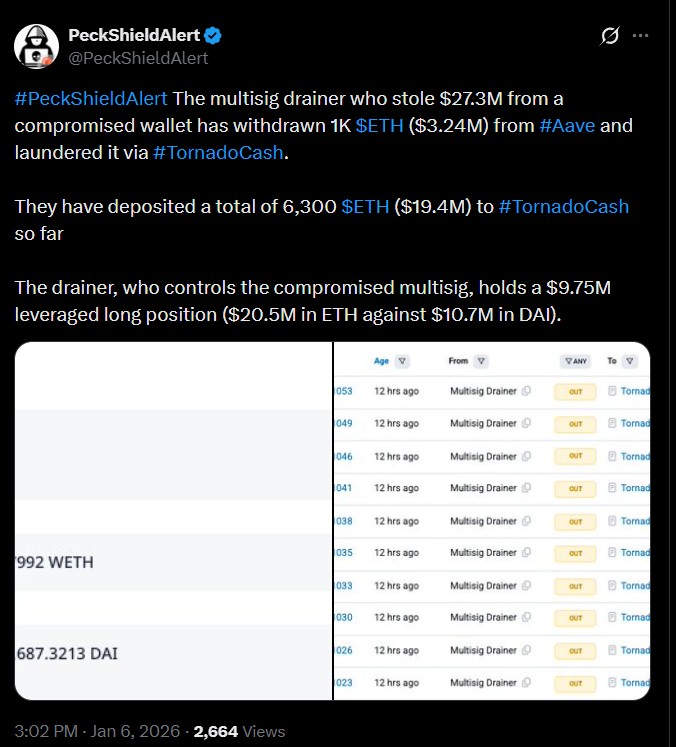Click the contract icon before the first Tornado entry
This screenshot has height=747, width=676.
click(x=612, y=391)
